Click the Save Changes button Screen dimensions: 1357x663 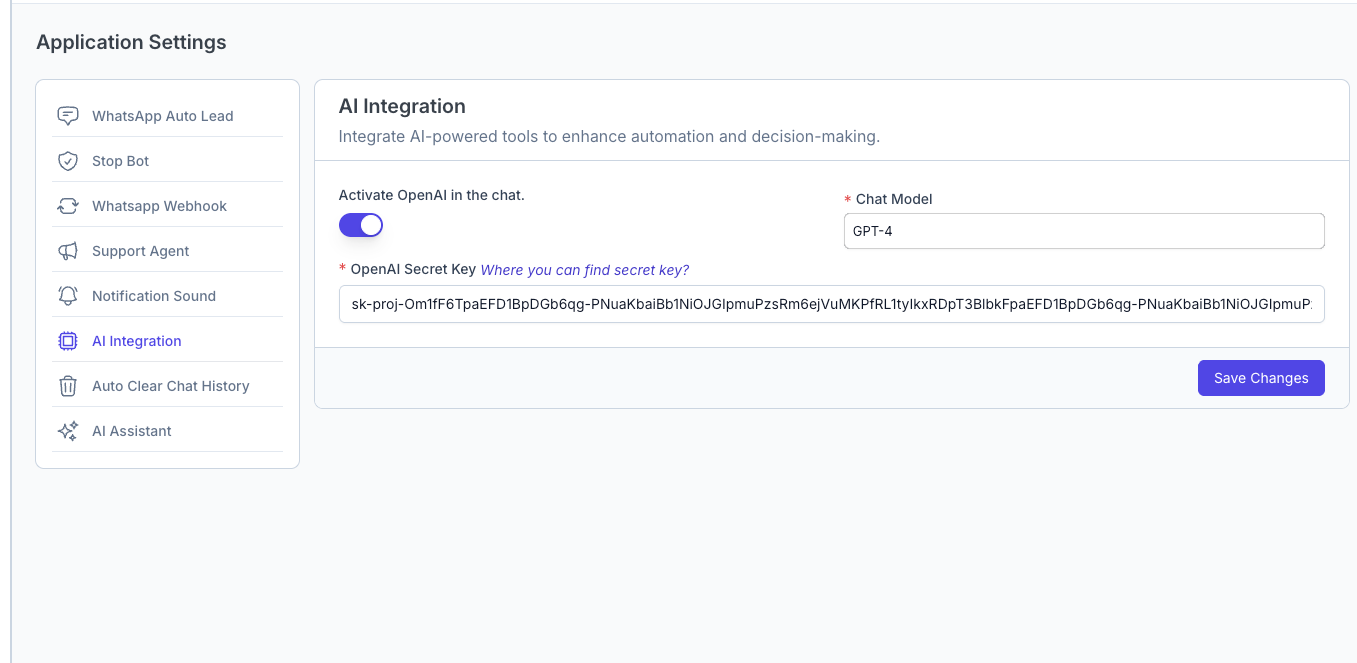[1261, 378]
